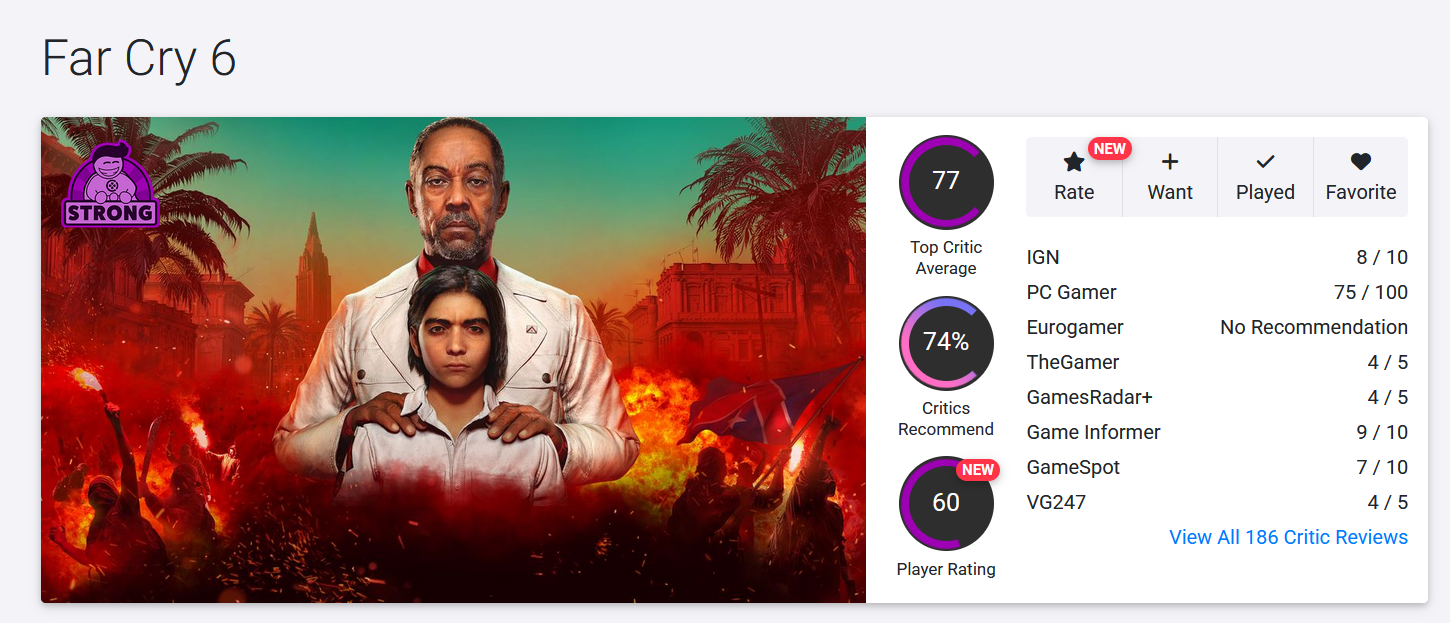Click the NEW badge on Player Rating

pos(977,470)
